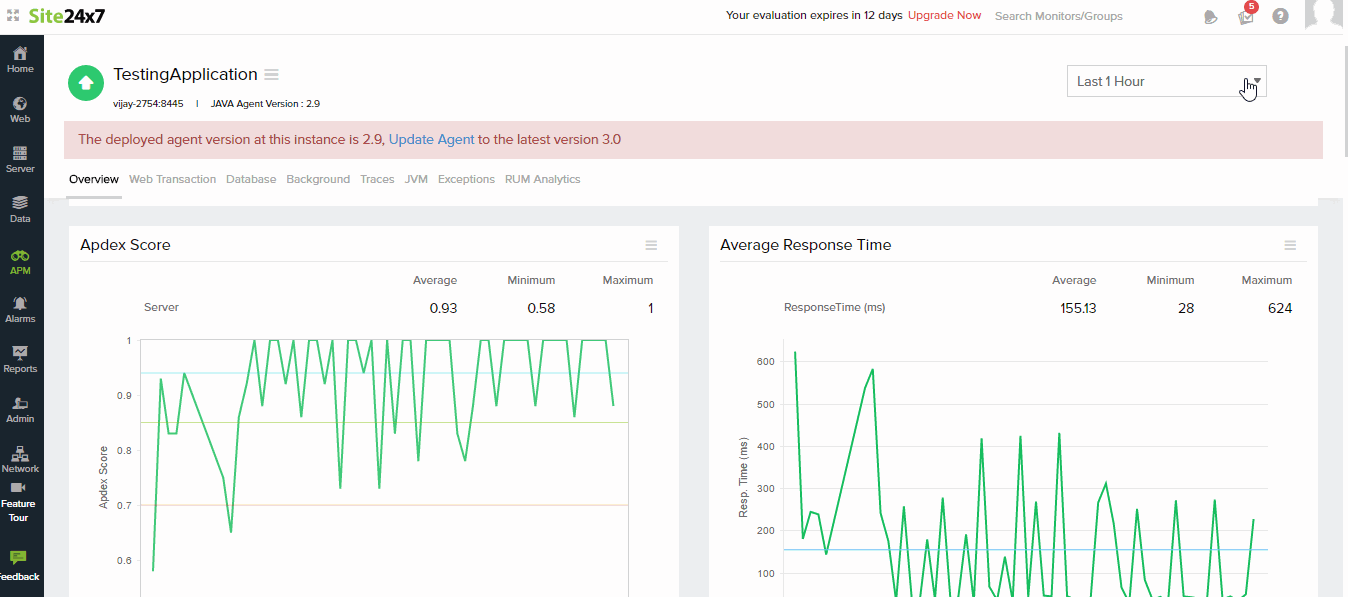Image resolution: width=1348 pixels, height=597 pixels.
Task: Open Apdex Score panel options menu
Action: coord(651,245)
